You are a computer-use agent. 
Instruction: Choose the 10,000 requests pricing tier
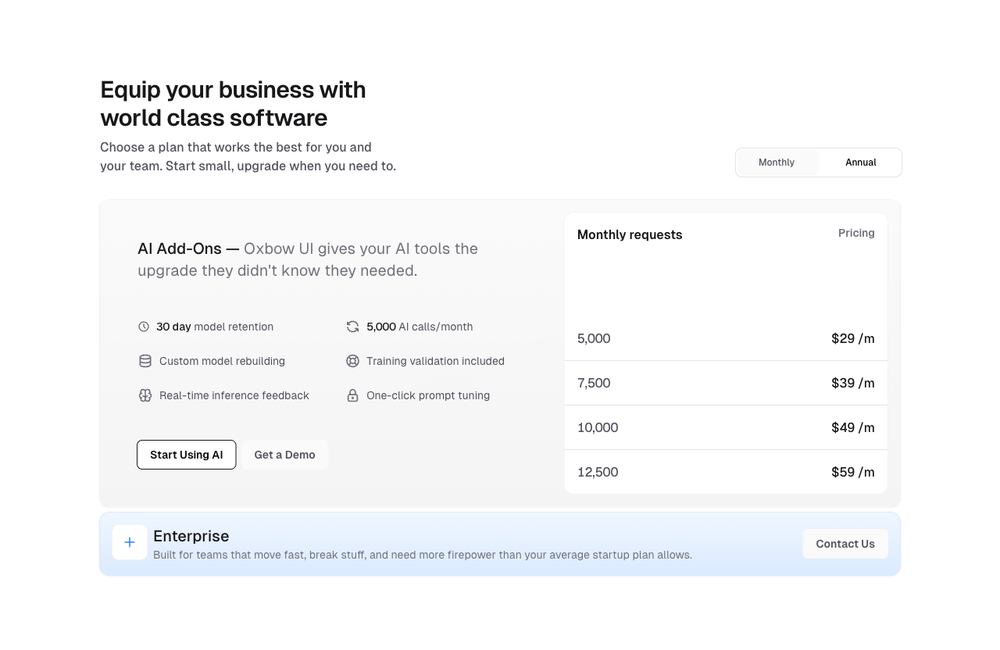click(x=725, y=428)
